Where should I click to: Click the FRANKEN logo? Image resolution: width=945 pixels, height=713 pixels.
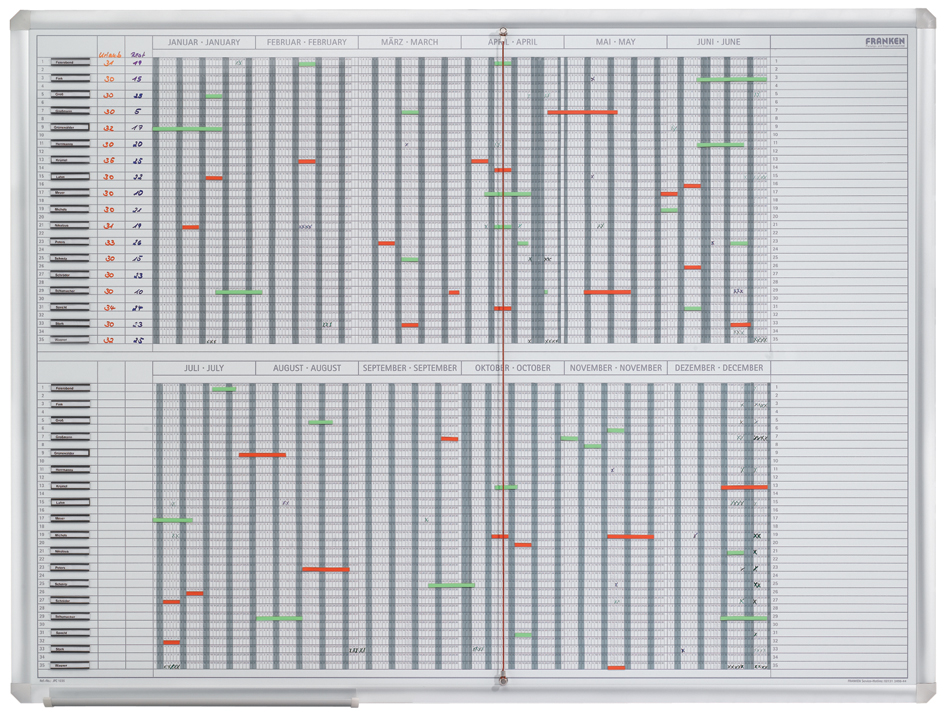pyautogui.click(x=886, y=42)
